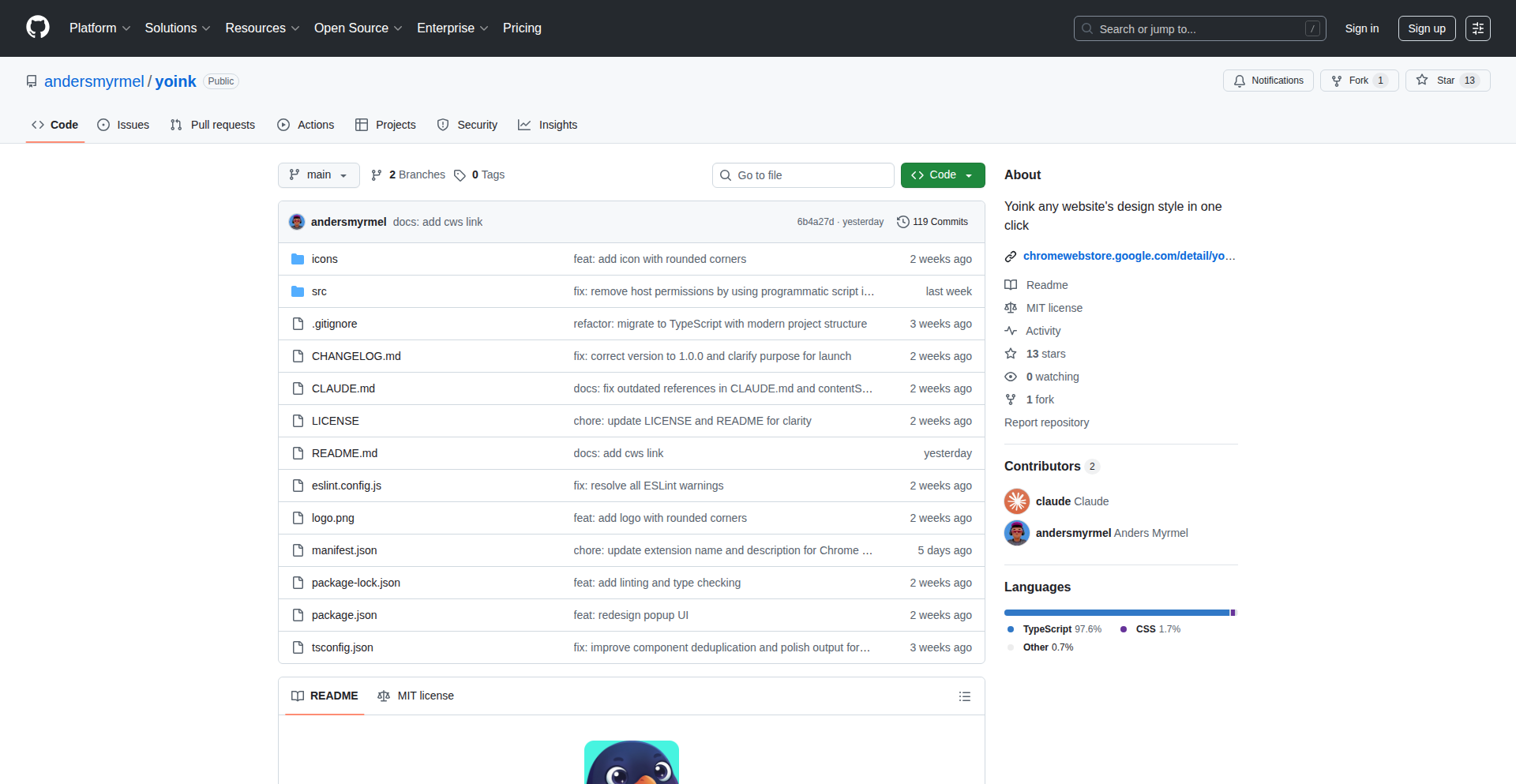Viewport: 1516px width, 784px height.
Task: Click the Sign up button
Action: tap(1426, 28)
